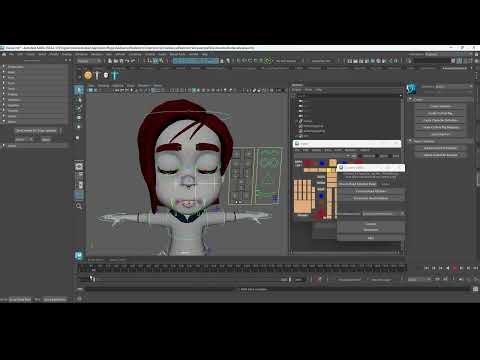Viewport: 480px width, 360px height.
Task: Open the script editor icon at bottom-right
Action: tap(476, 289)
